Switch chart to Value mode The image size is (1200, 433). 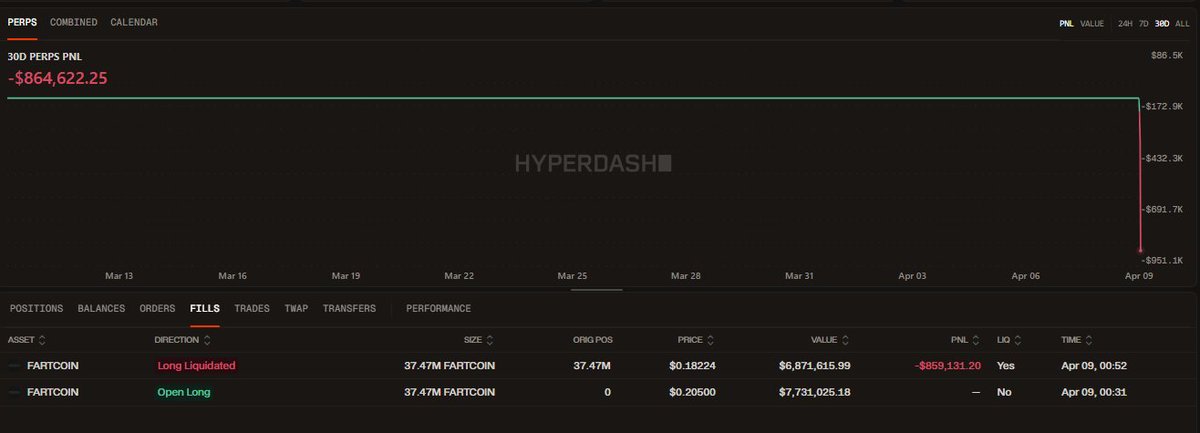[x=1092, y=23]
